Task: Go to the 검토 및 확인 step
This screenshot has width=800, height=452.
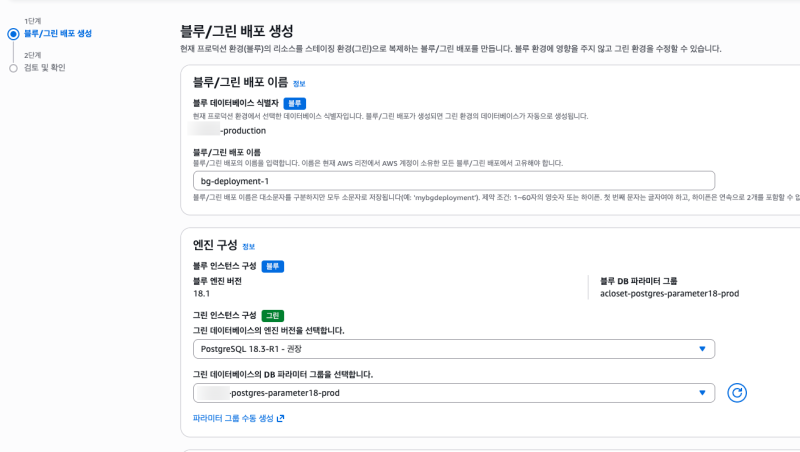Action: 45,68
